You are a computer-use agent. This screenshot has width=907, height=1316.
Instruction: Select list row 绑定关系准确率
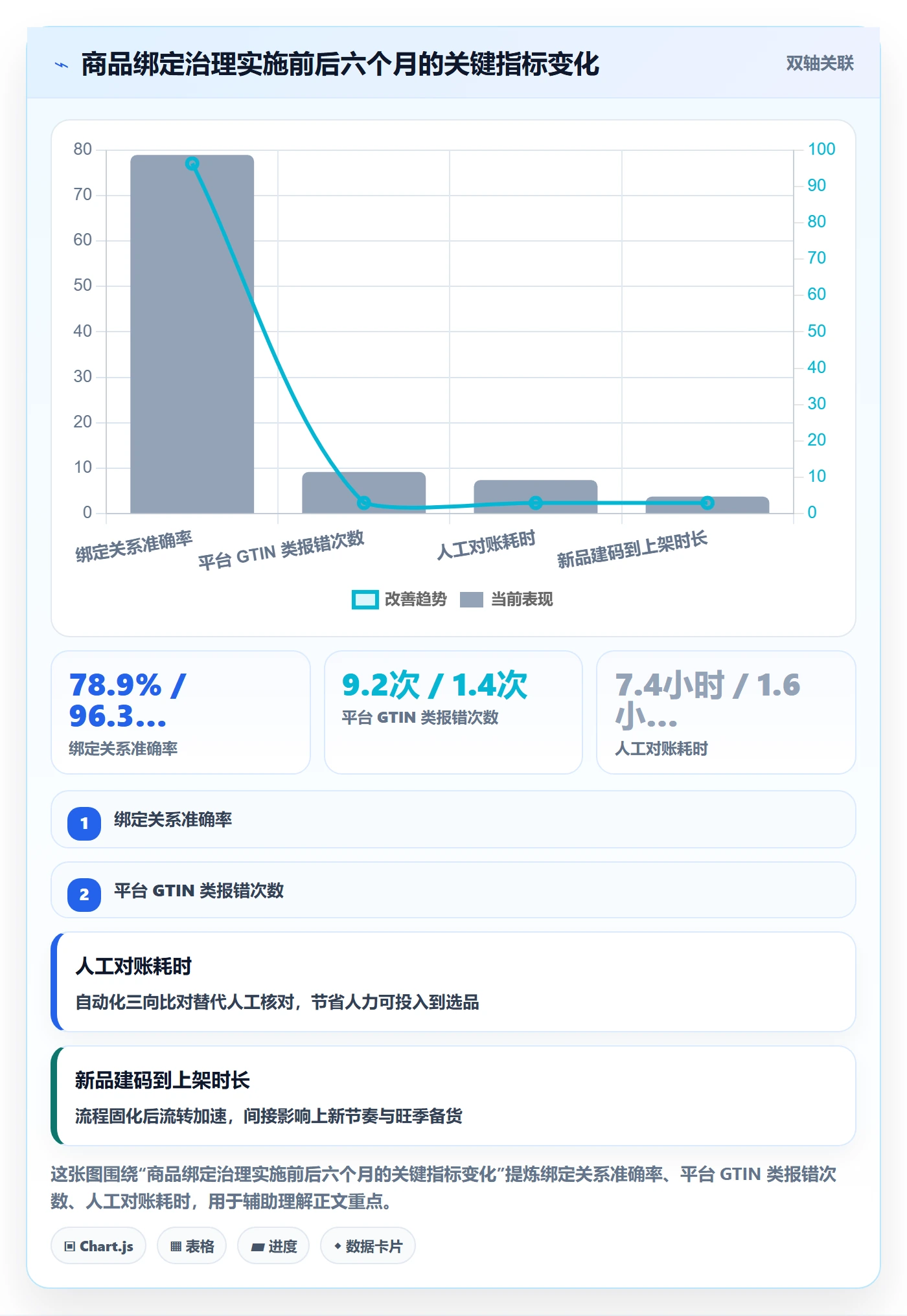click(x=454, y=819)
